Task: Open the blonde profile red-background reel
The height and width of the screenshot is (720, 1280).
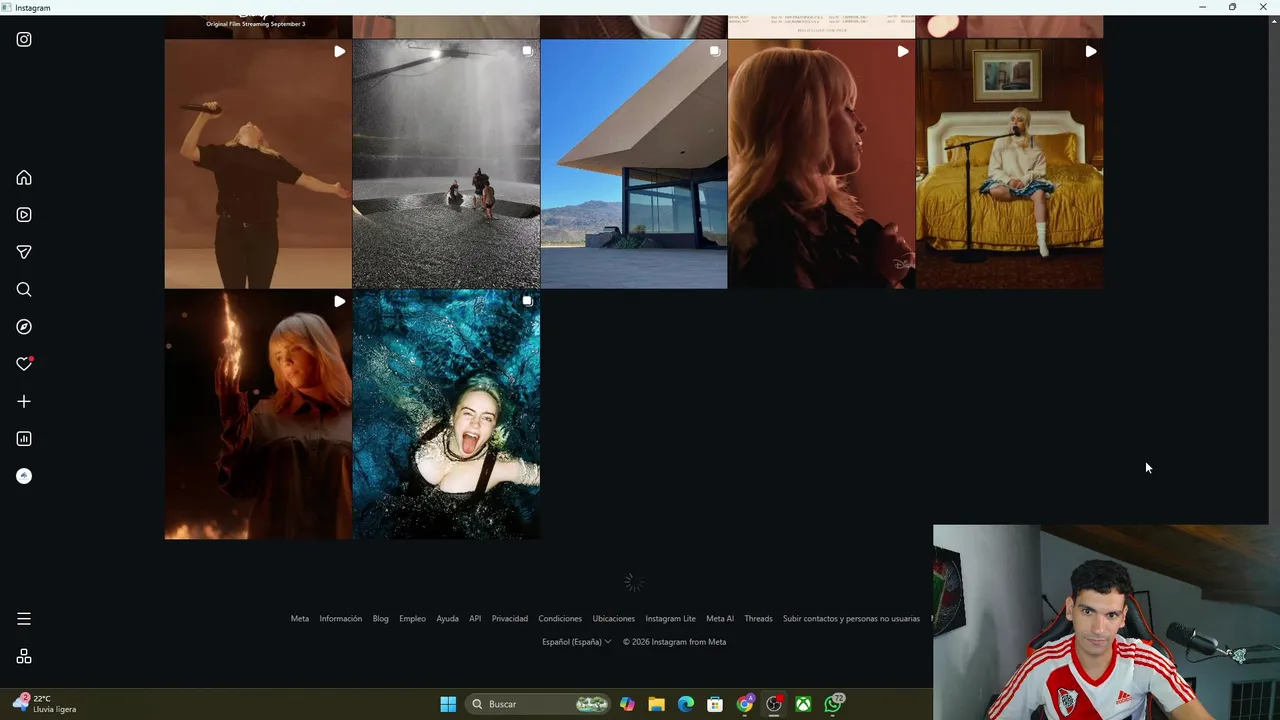Action: (821, 164)
